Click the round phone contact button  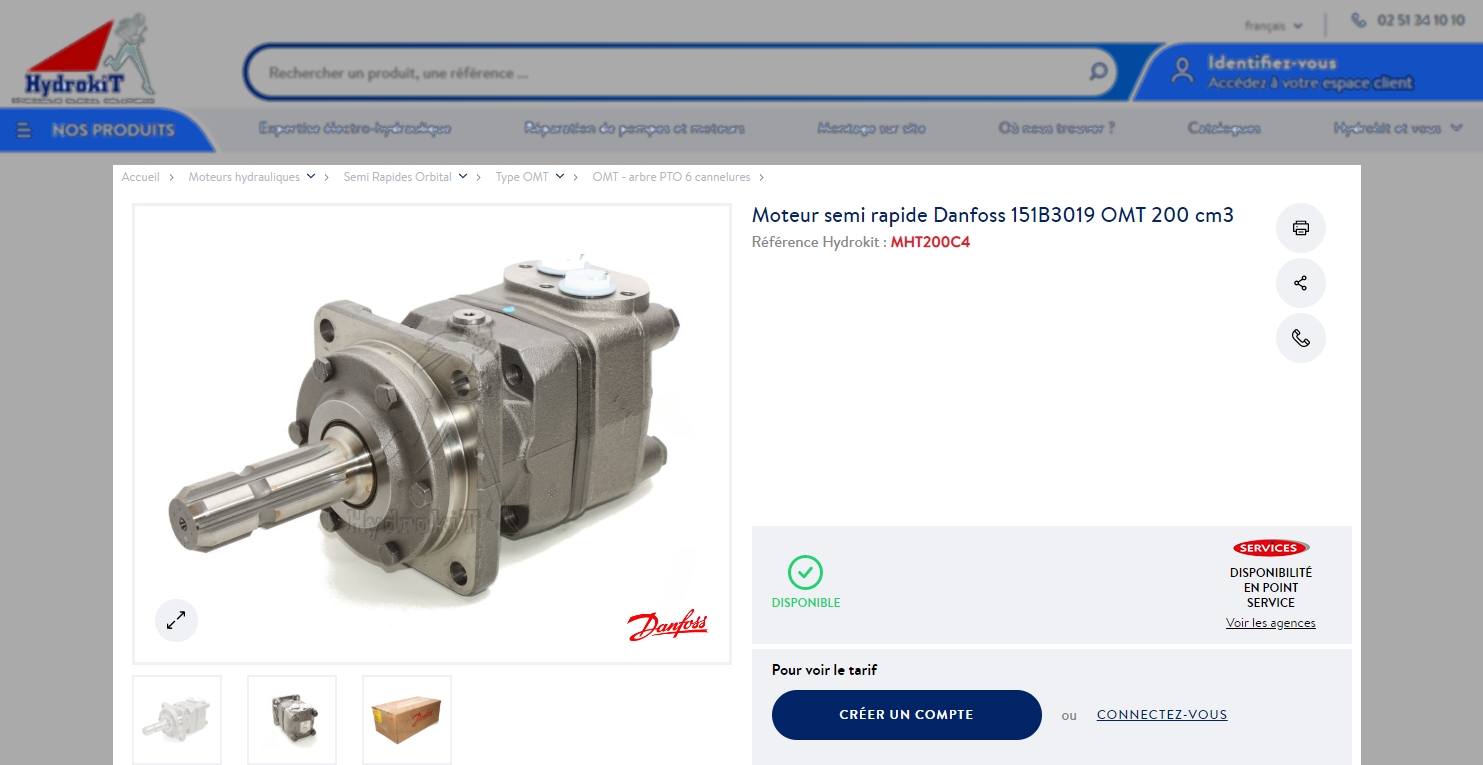1301,338
